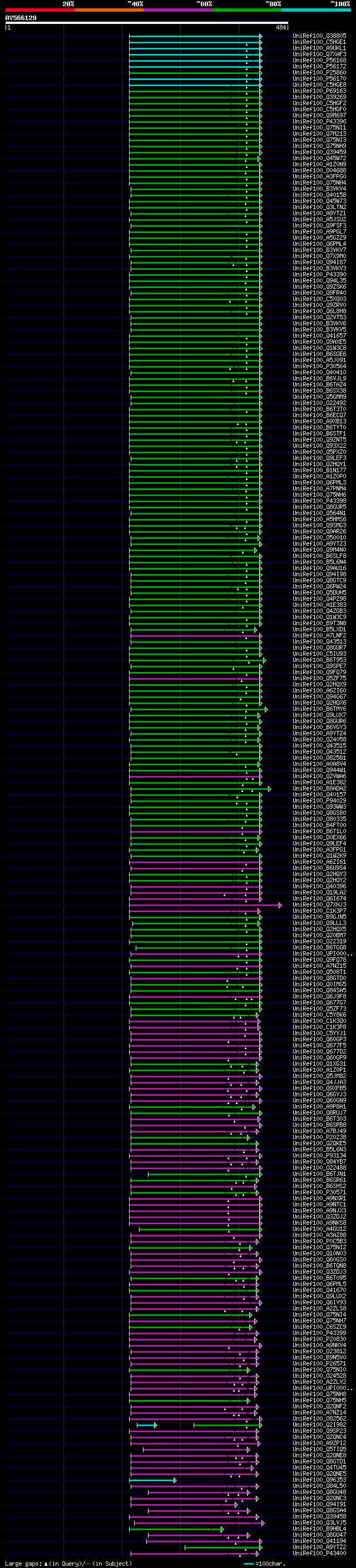This screenshot has height=1568, width=356.
Task: Select hit UniRef100_Q9FQ78
Action: point(319,959)
